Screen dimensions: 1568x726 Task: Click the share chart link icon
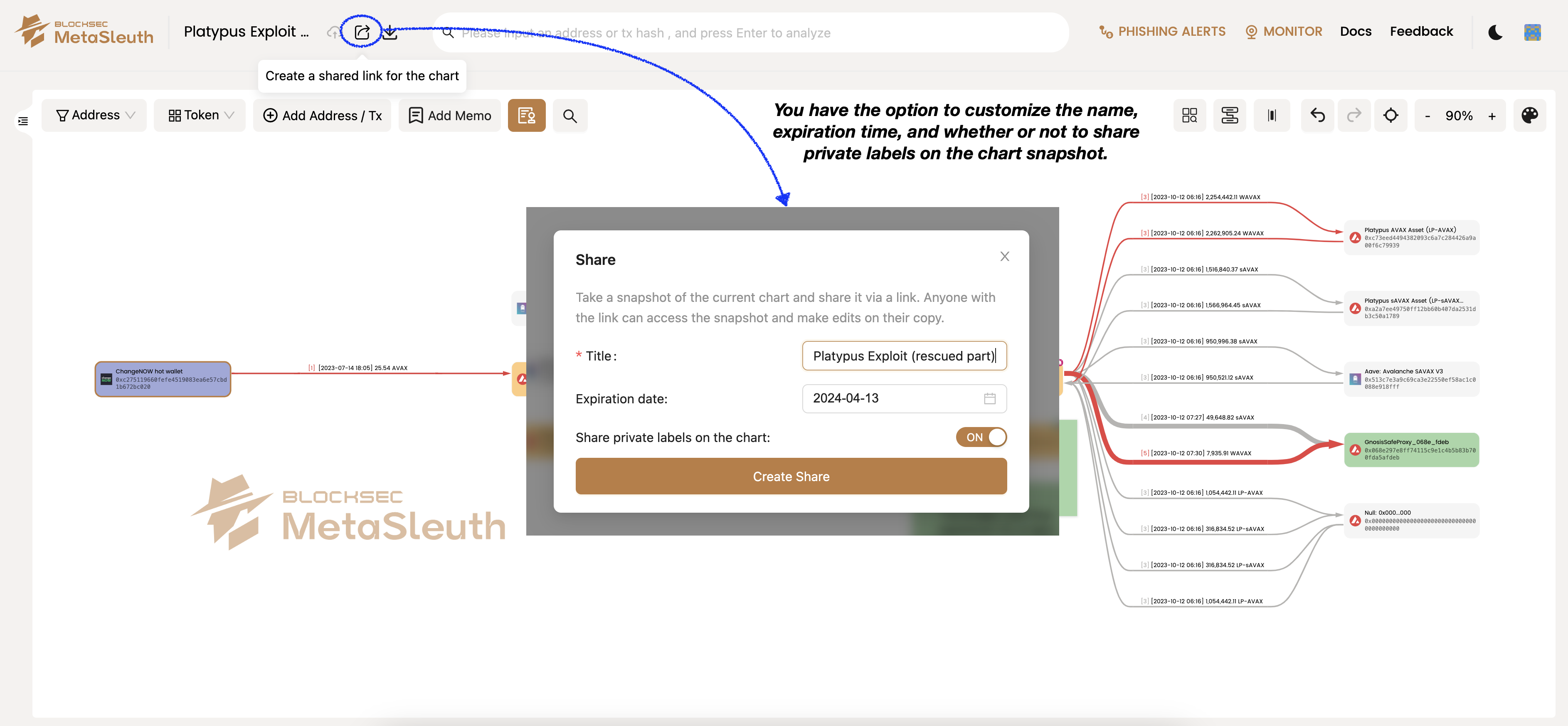tap(362, 32)
